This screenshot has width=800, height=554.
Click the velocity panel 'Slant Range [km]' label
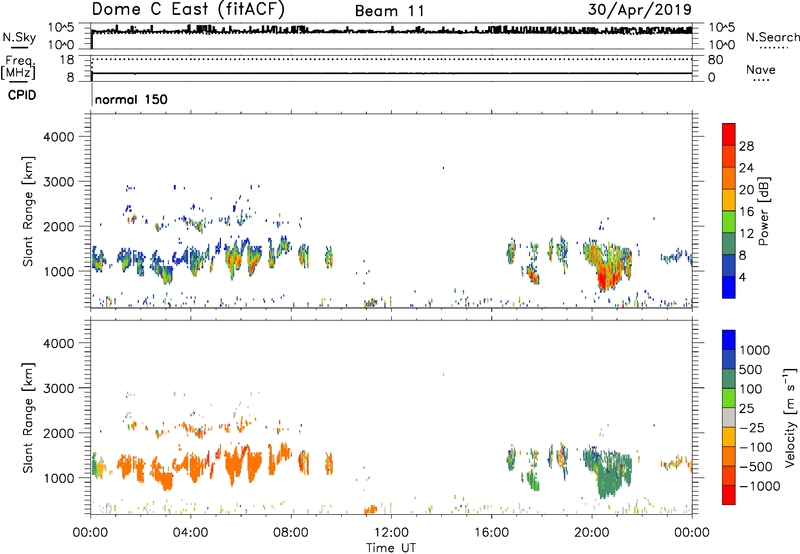29,417
